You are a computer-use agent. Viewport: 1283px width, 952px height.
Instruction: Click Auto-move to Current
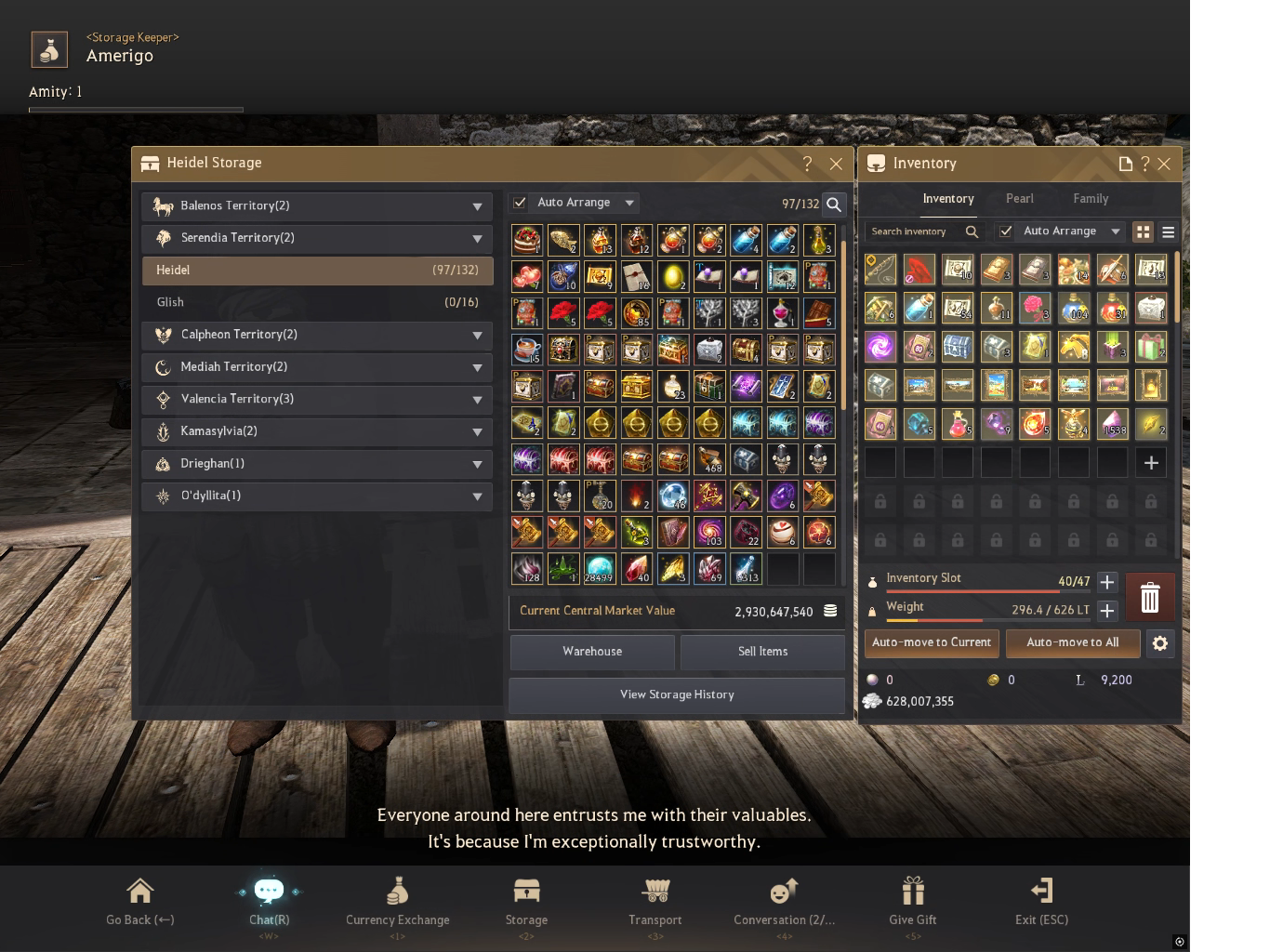[932, 642]
